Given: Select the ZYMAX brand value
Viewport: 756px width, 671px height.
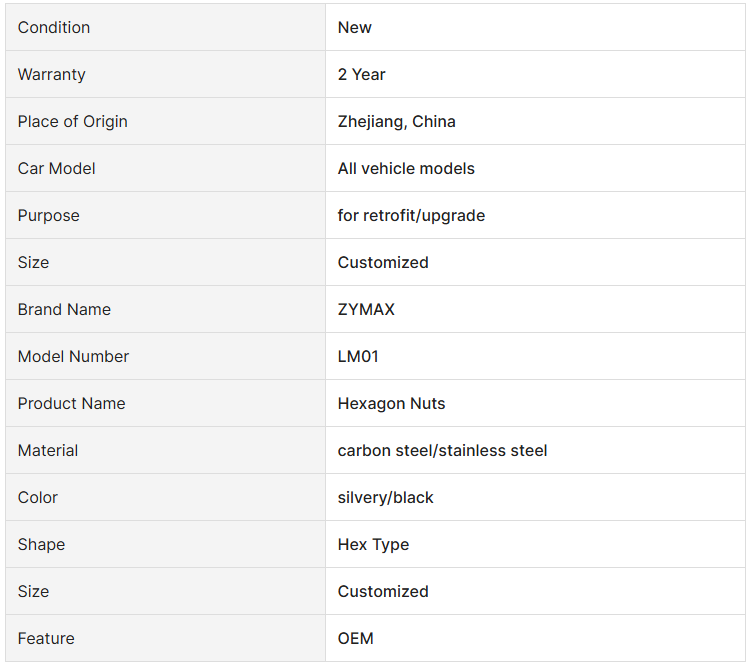Looking at the screenshot, I should coord(366,309).
